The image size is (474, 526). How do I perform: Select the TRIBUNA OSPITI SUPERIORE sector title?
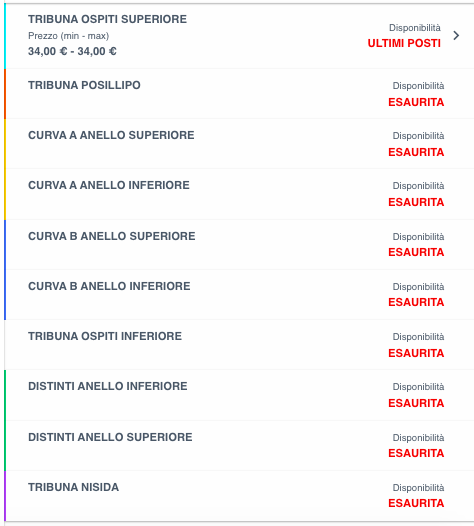(x=107, y=19)
